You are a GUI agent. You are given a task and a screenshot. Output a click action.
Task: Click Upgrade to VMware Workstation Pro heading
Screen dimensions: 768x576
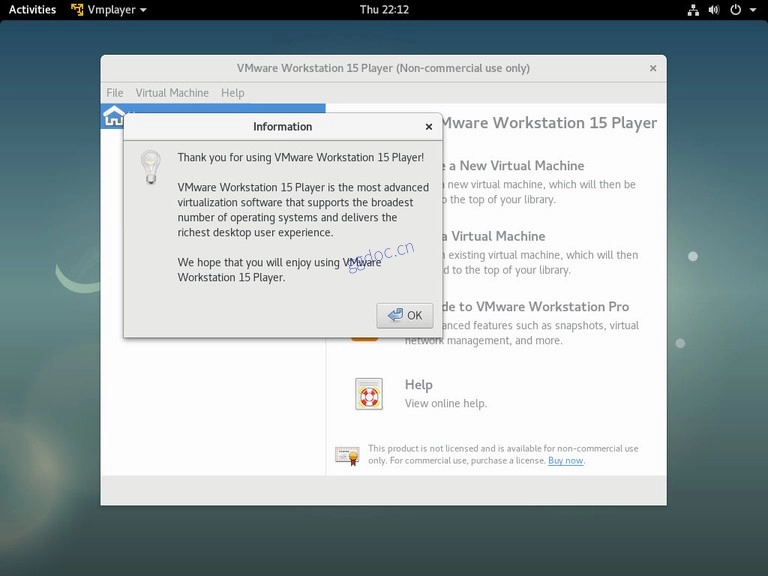(536, 307)
